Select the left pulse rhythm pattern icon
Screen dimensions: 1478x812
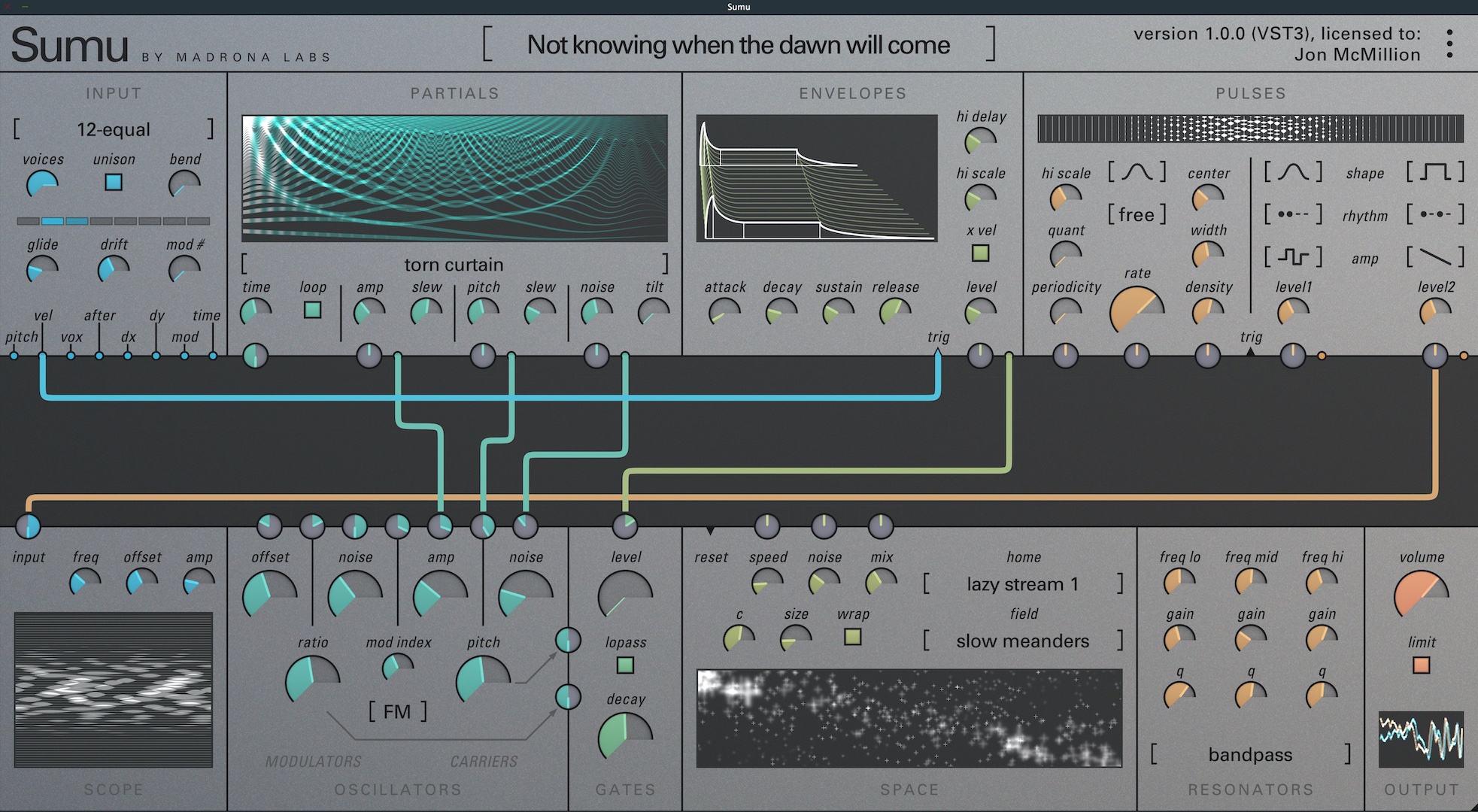tap(1293, 214)
